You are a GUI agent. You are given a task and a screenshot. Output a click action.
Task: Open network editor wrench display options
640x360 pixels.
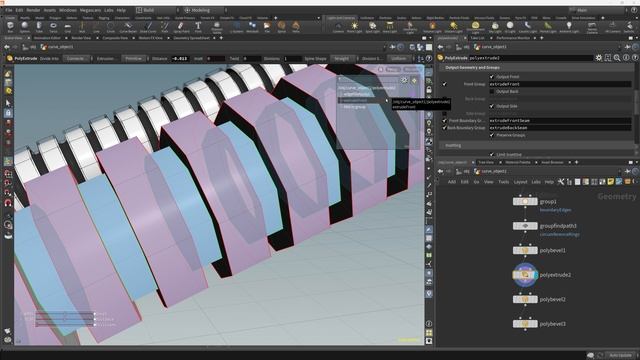coord(561,182)
